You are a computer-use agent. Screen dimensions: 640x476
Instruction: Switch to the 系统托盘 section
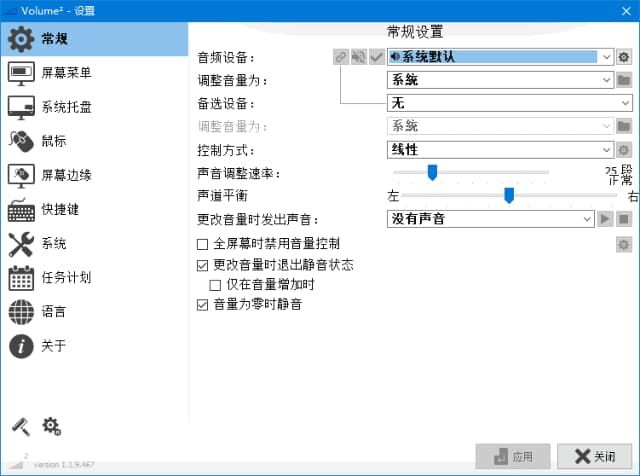coord(66,107)
